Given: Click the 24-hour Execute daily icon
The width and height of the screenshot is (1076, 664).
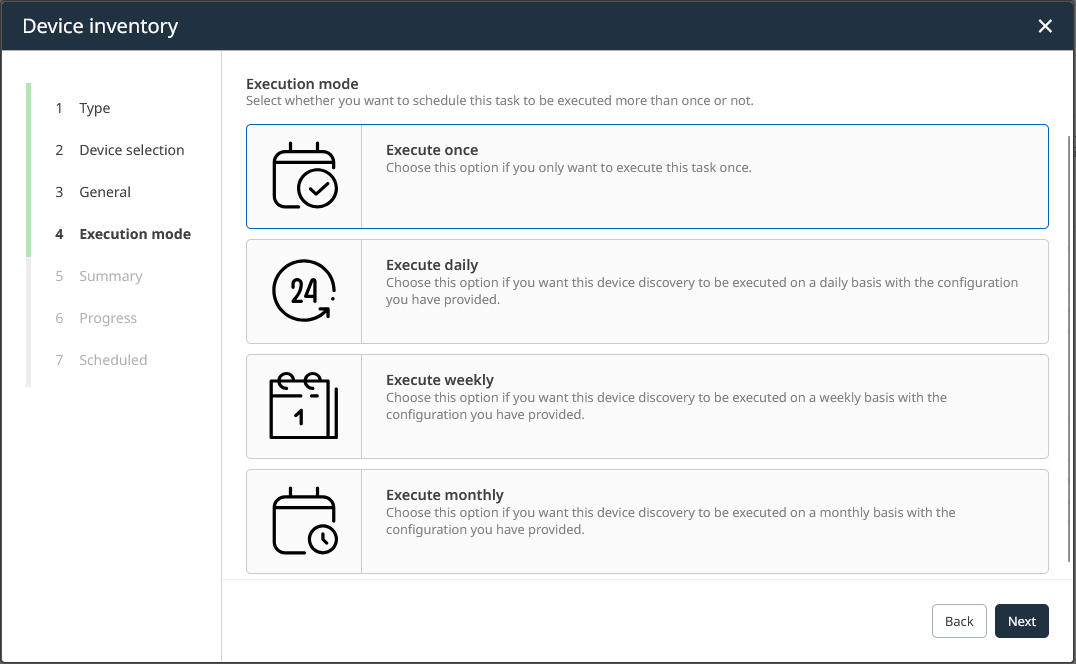Looking at the screenshot, I should click(x=305, y=291).
